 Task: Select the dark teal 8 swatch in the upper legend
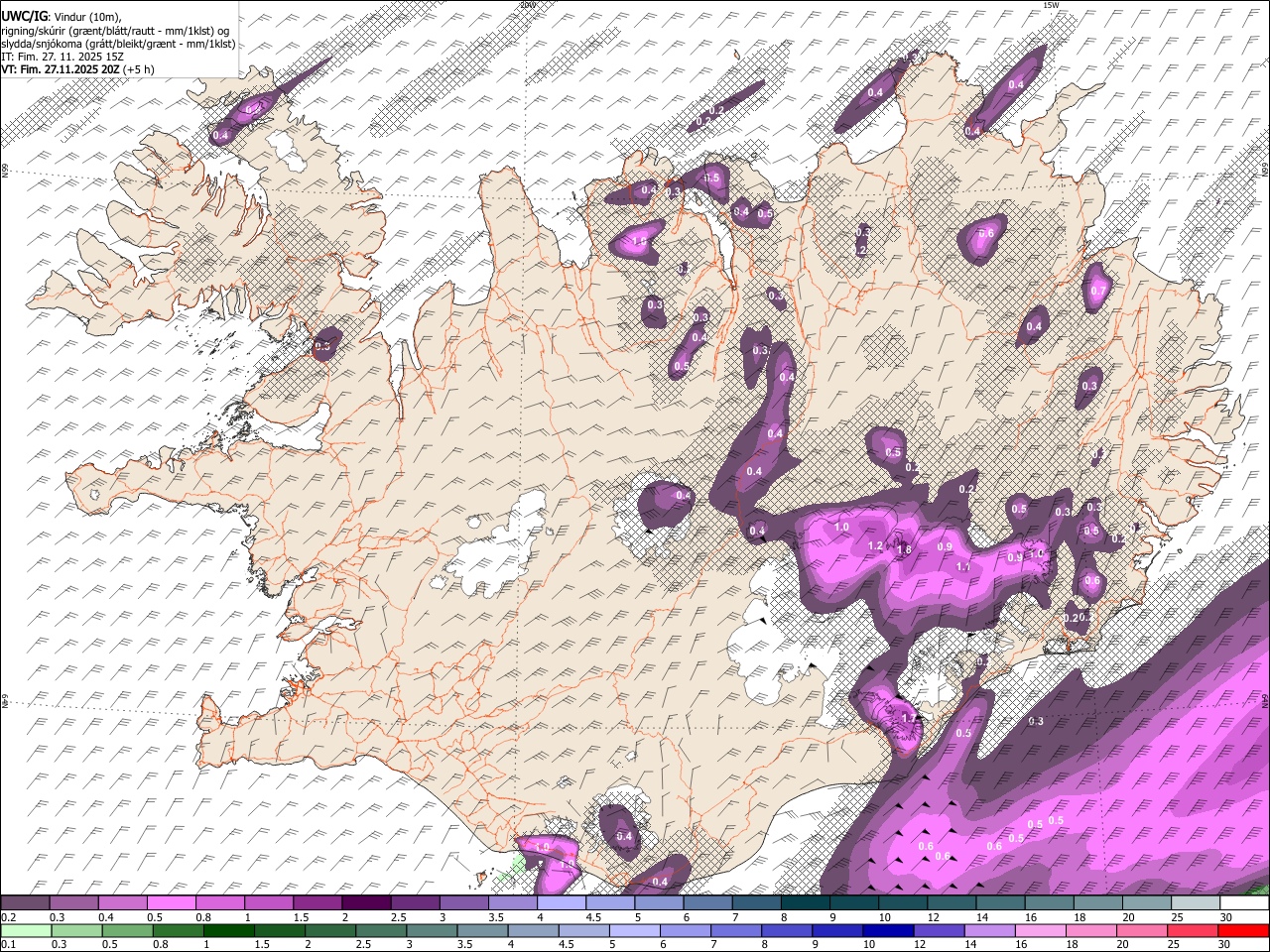[806, 902]
